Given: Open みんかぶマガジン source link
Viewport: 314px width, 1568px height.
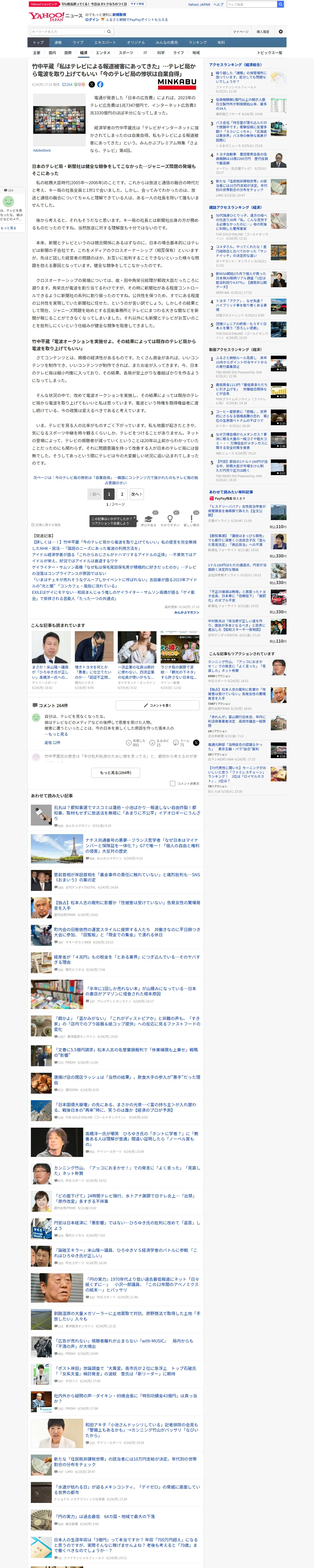Looking at the screenshot, I should pyautogui.click(x=187, y=612).
